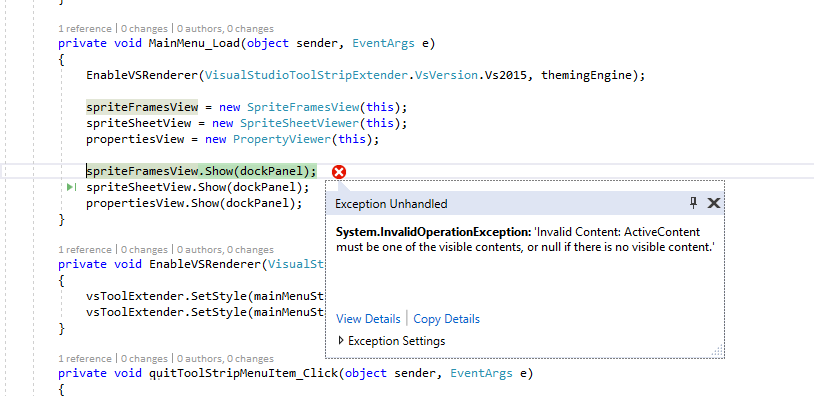Click EventArgs type in quitToolStripMenuItem_Click signature
Screen dimensions: 814x396
pyautogui.click(x=481, y=373)
